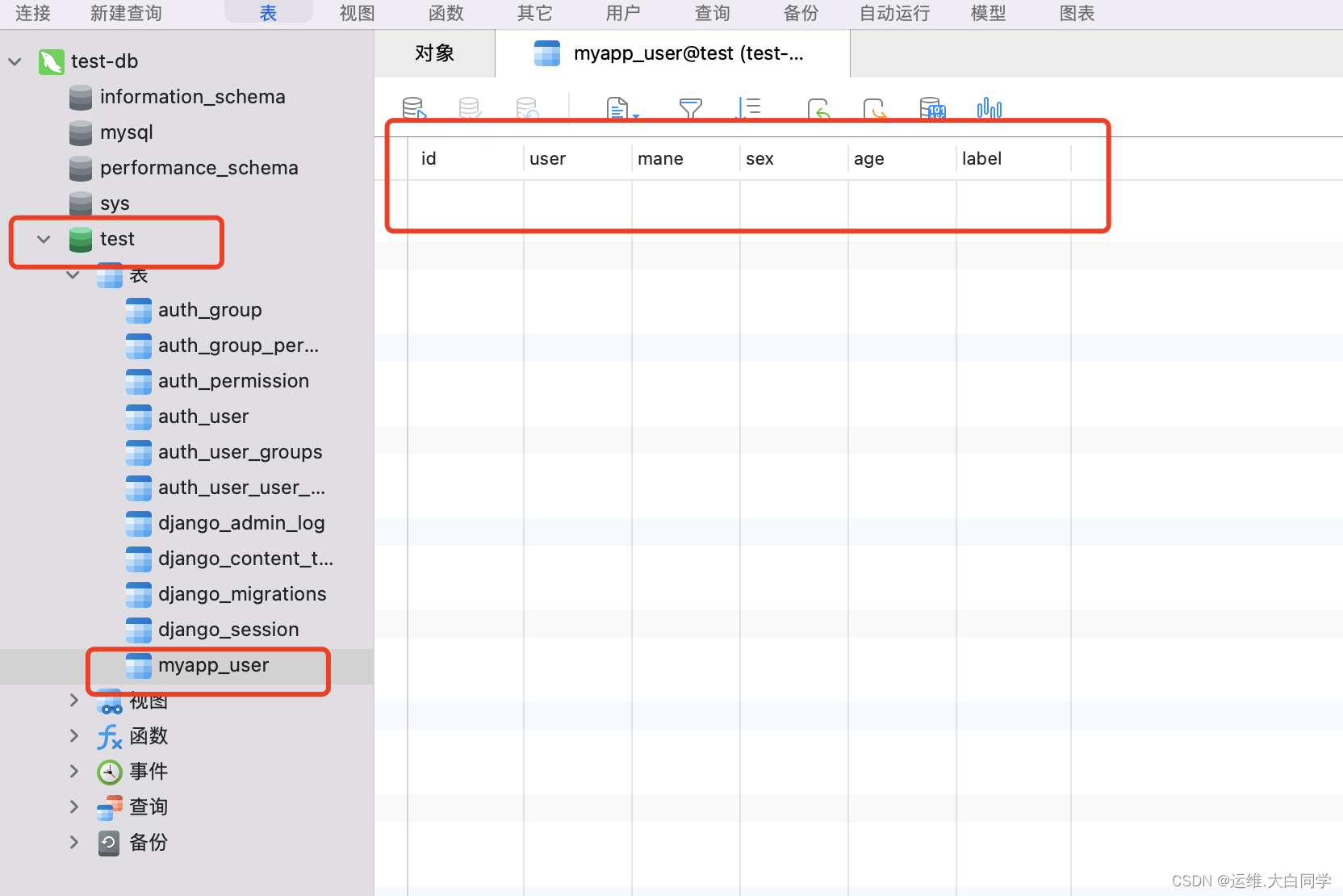
Task: Click the Begin Transaction database icon
Action: click(414, 108)
